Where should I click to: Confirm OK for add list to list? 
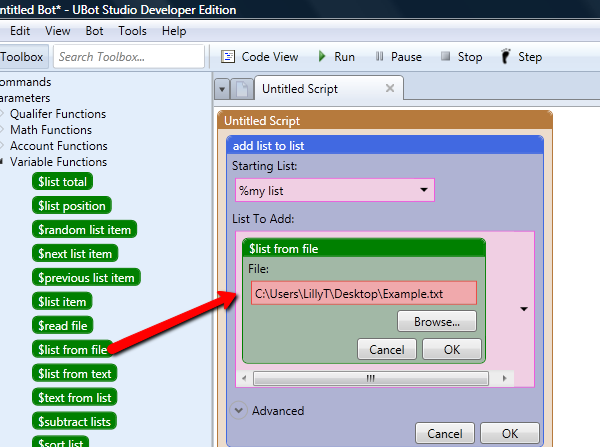point(510,433)
